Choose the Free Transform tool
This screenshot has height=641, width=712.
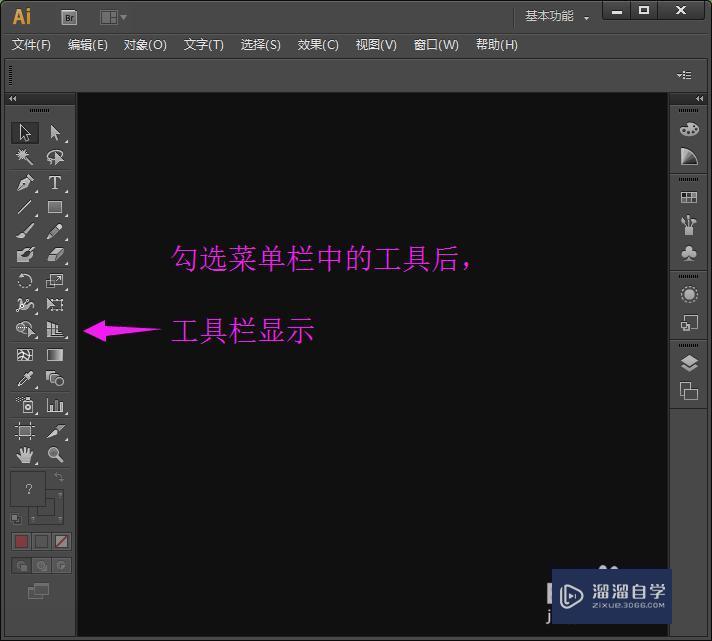[x=55, y=305]
